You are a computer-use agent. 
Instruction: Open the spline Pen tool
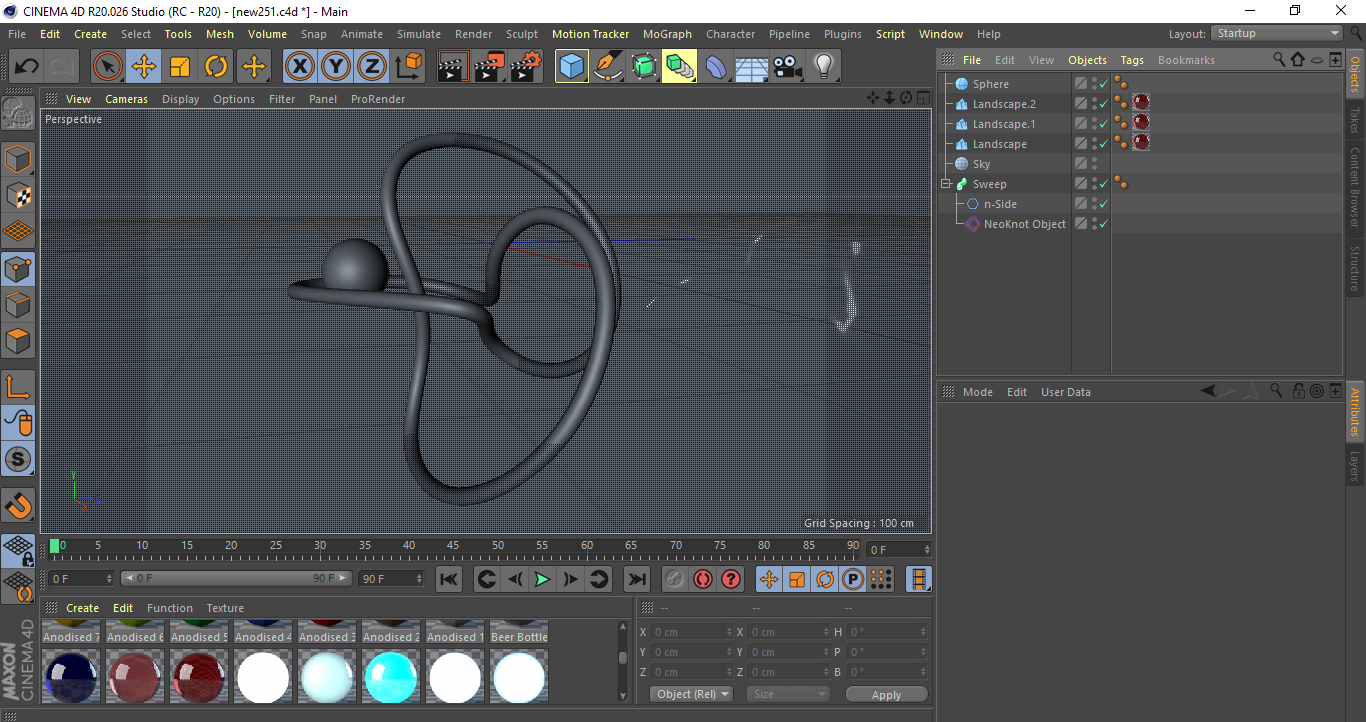coord(608,67)
